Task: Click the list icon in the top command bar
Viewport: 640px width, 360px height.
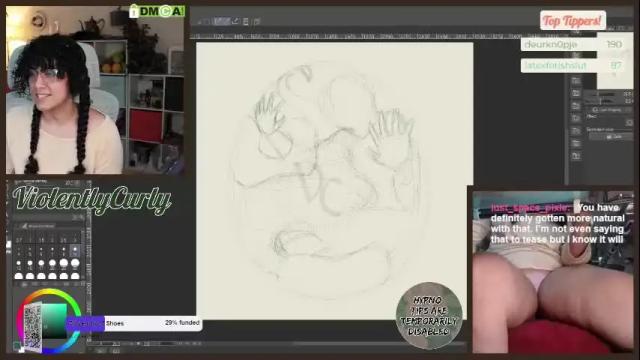Action: point(246,21)
